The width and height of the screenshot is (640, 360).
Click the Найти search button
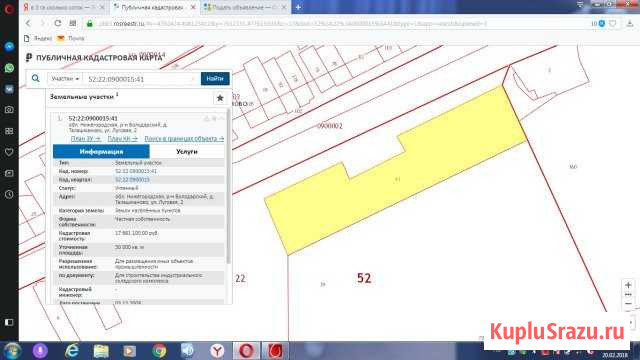pos(215,78)
